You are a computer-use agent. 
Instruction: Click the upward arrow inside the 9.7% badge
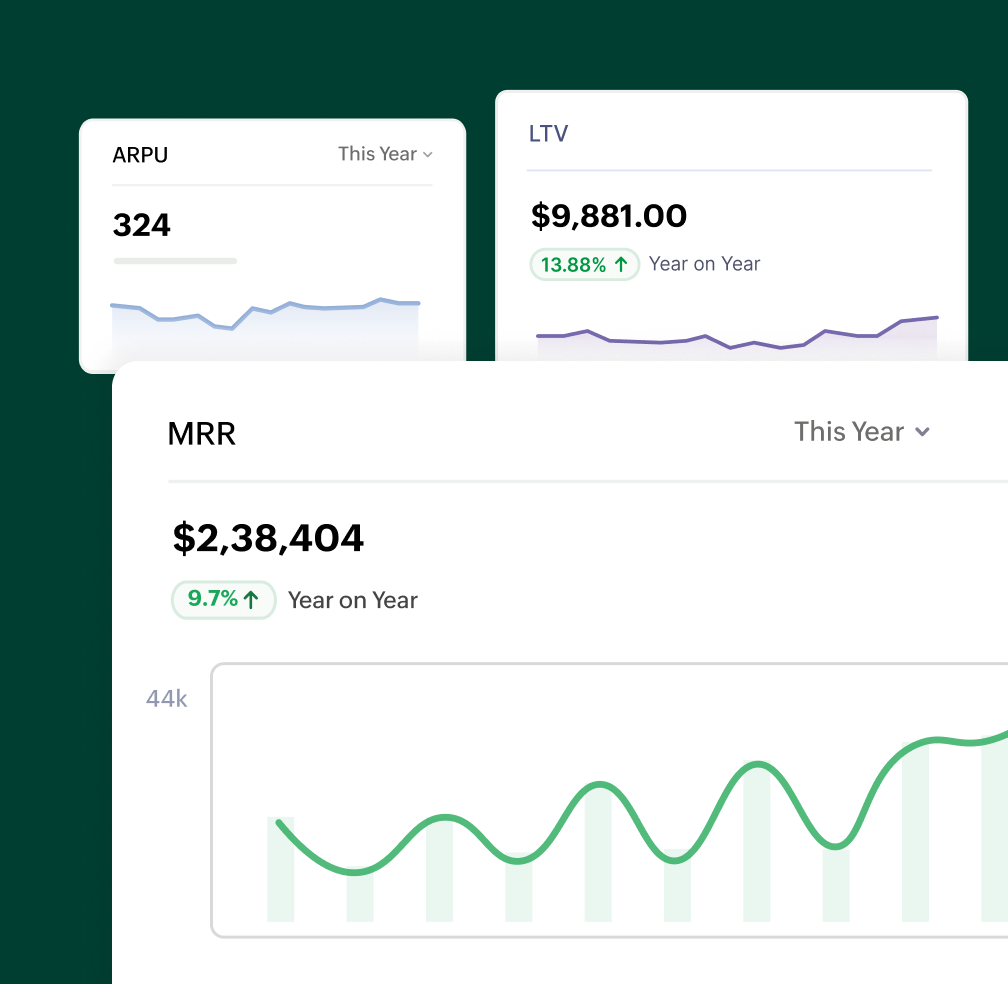pyautogui.click(x=250, y=600)
